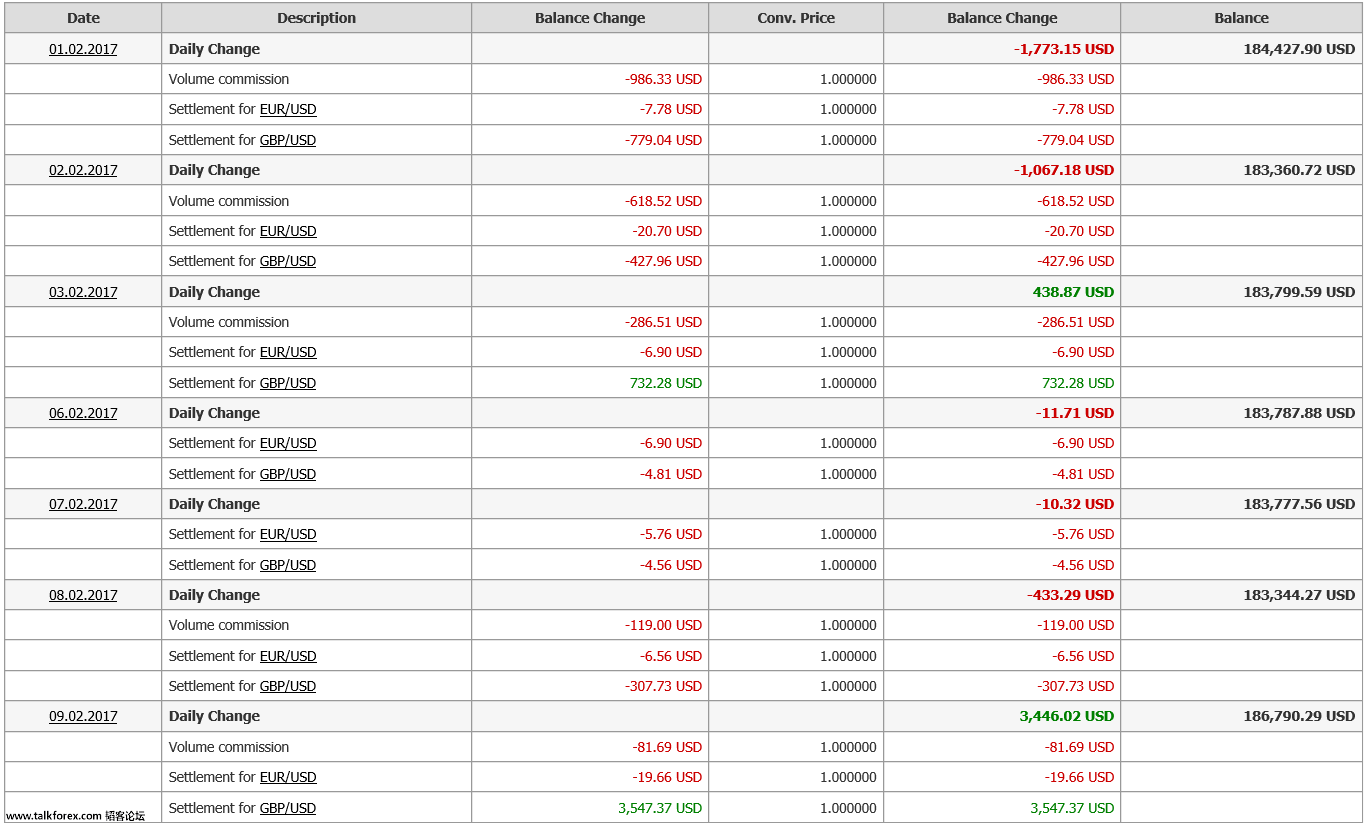Select the balance value 183,799.59 USD
The width and height of the screenshot is (1368, 826).
click(1299, 292)
